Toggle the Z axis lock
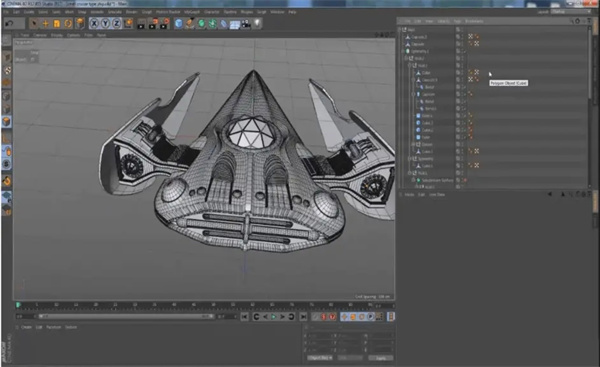Image resolution: width=600 pixels, height=367 pixels. pos(116,24)
